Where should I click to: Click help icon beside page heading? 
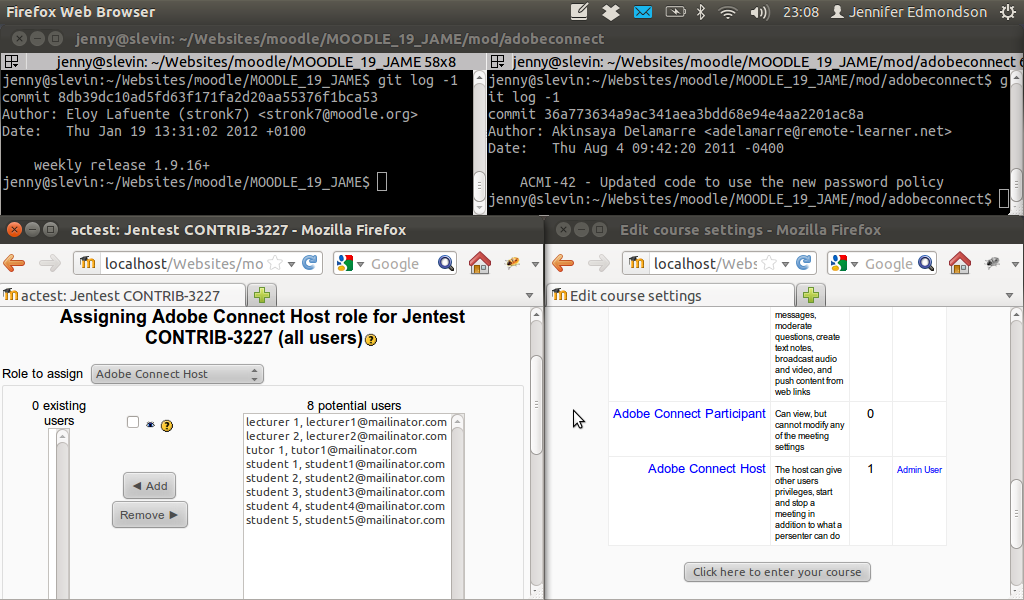pyautogui.click(x=371, y=339)
